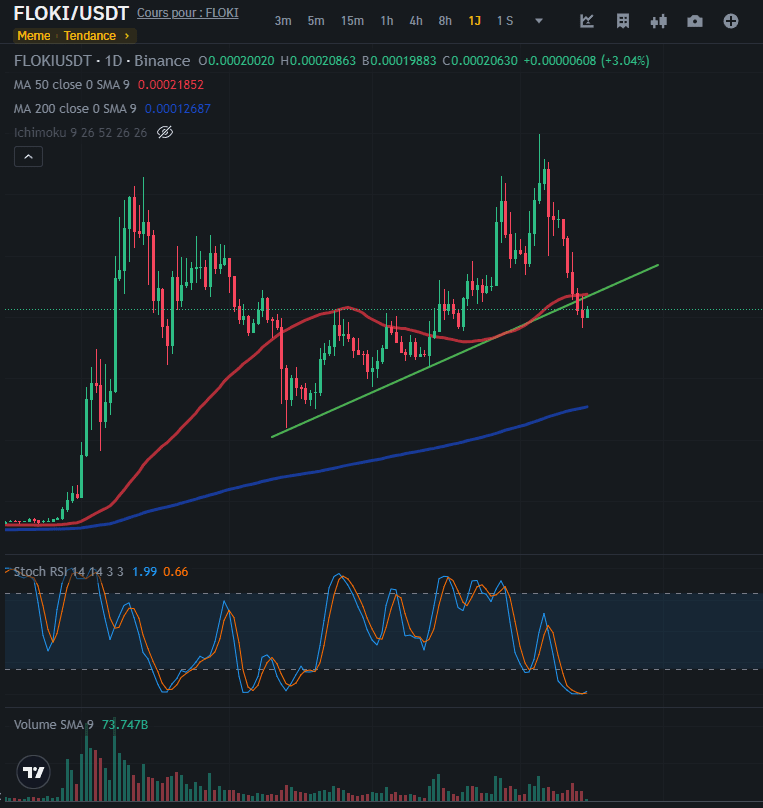Select the MA 50 close indicator label
This screenshot has height=808, width=763.
pos(72,85)
